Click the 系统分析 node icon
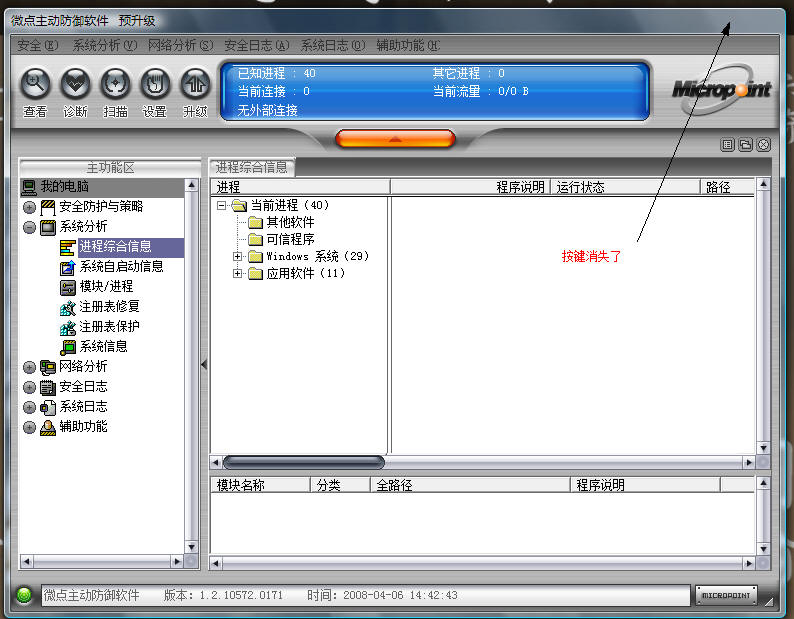This screenshot has height=619, width=794. [x=48, y=227]
